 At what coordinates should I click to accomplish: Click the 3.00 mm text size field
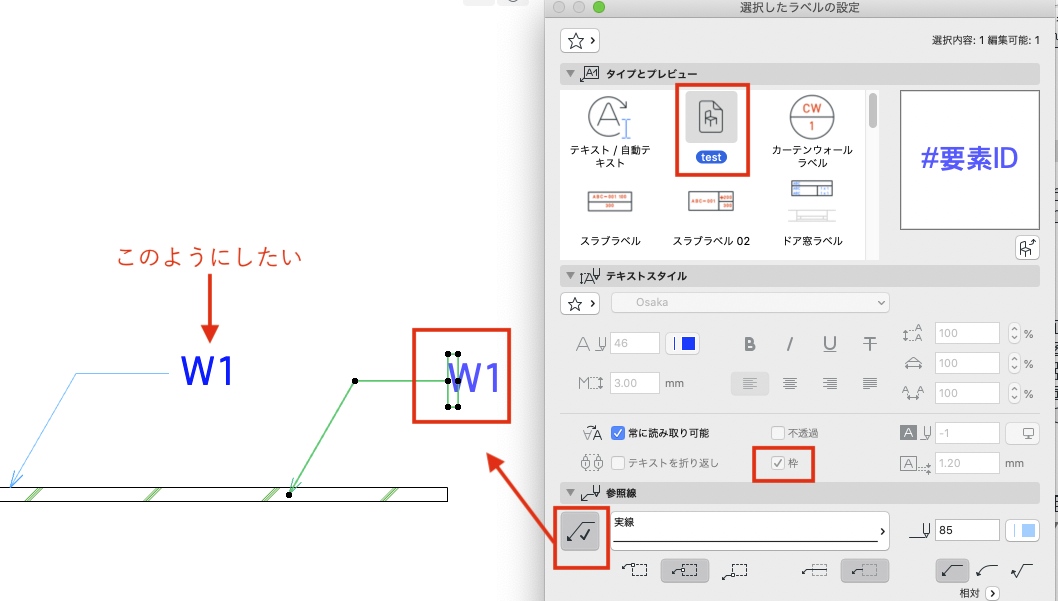coord(634,383)
